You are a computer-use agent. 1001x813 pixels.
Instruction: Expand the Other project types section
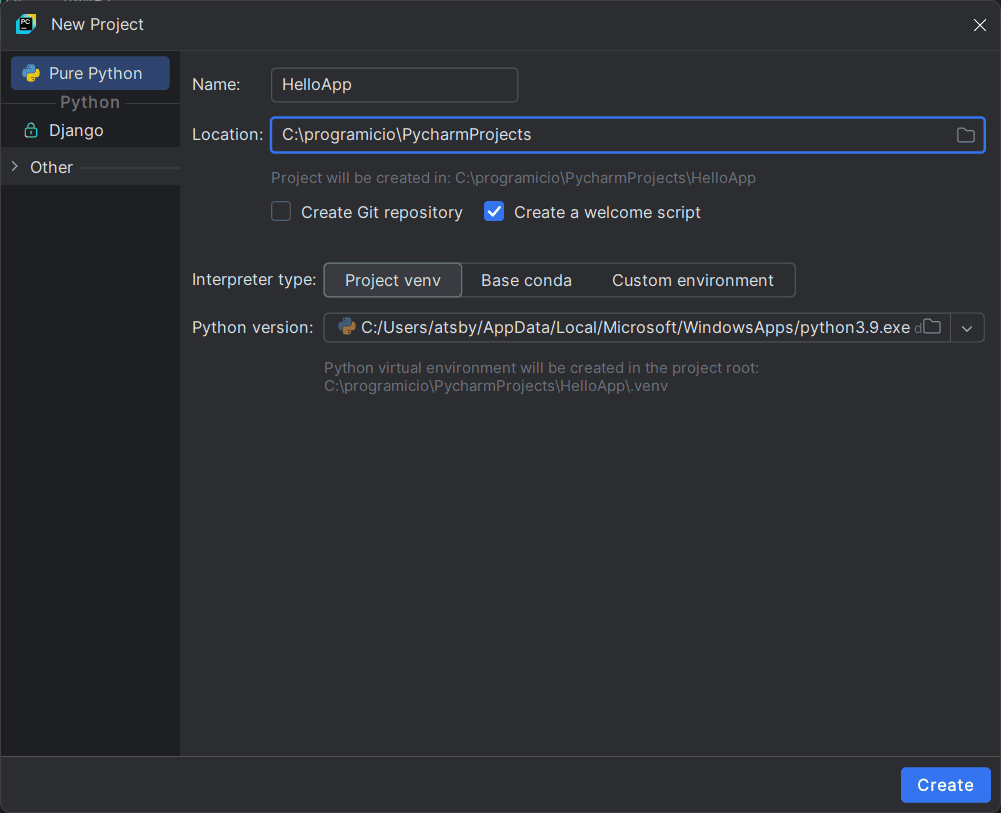[x=15, y=167]
